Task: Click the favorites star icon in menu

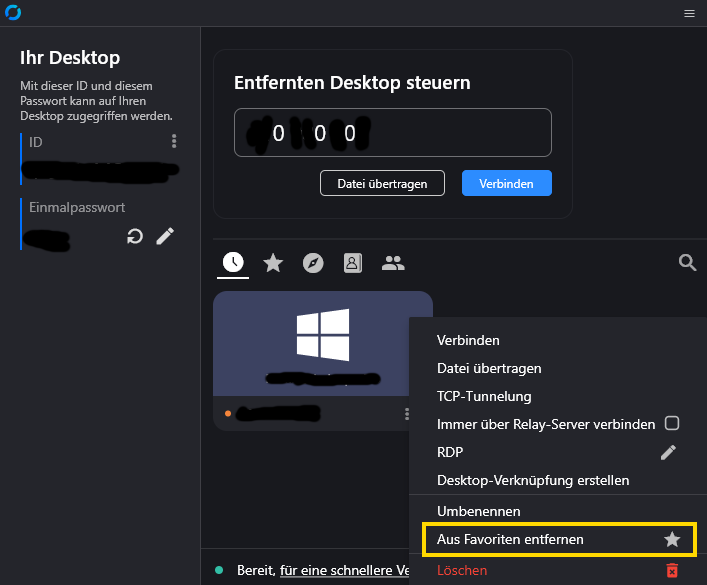Action: [x=672, y=539]
